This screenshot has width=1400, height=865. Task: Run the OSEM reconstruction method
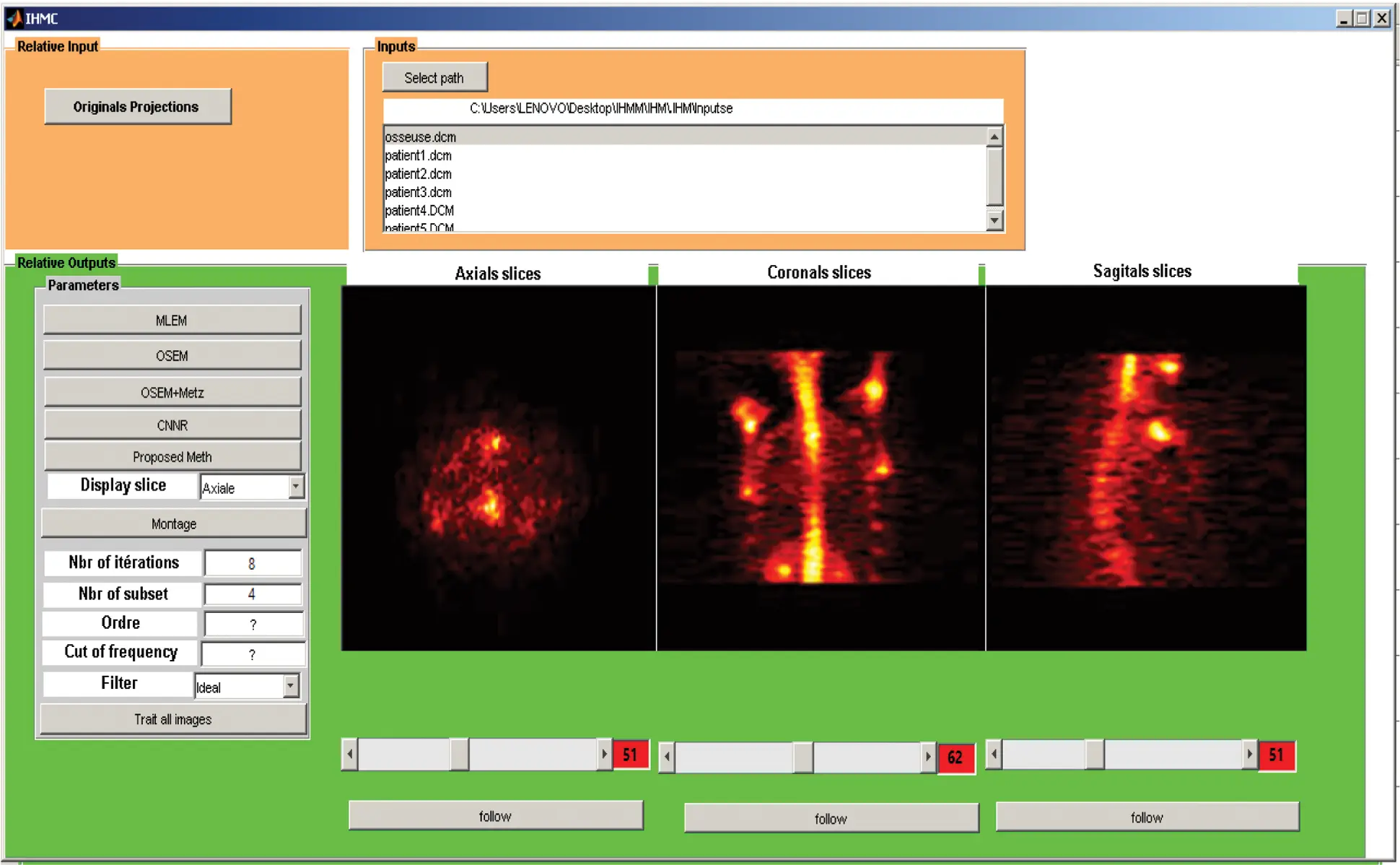pos(172,355)
